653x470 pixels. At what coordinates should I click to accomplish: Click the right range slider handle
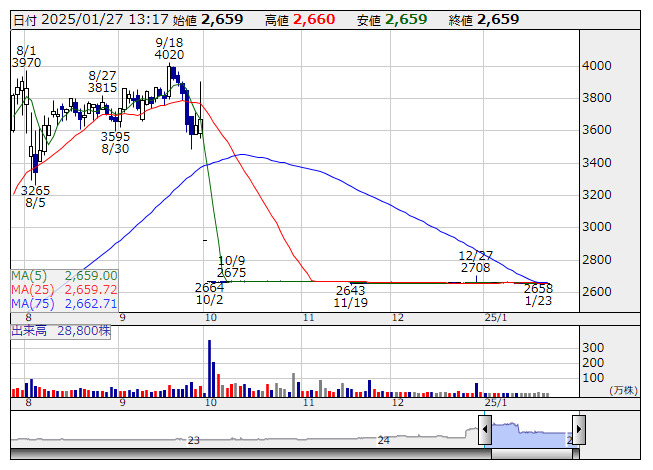point(577,430)
